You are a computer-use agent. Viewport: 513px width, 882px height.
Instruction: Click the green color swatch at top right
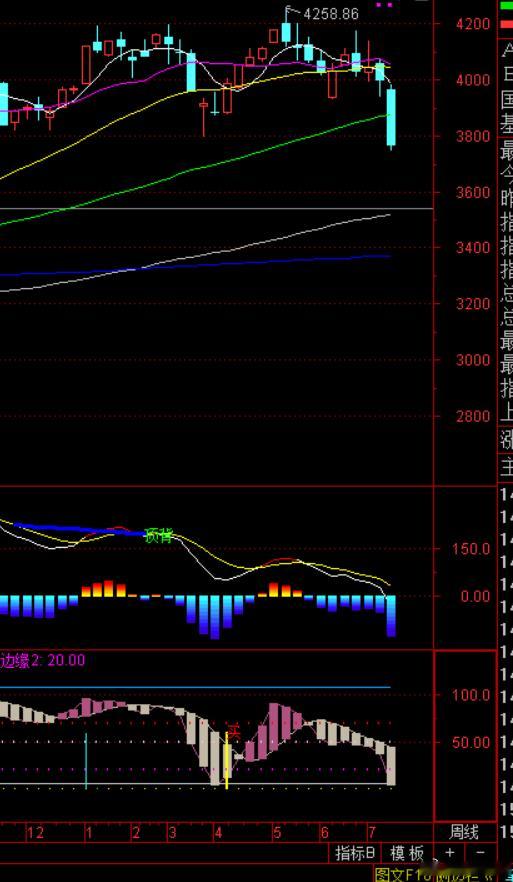[x=506, y=6]
